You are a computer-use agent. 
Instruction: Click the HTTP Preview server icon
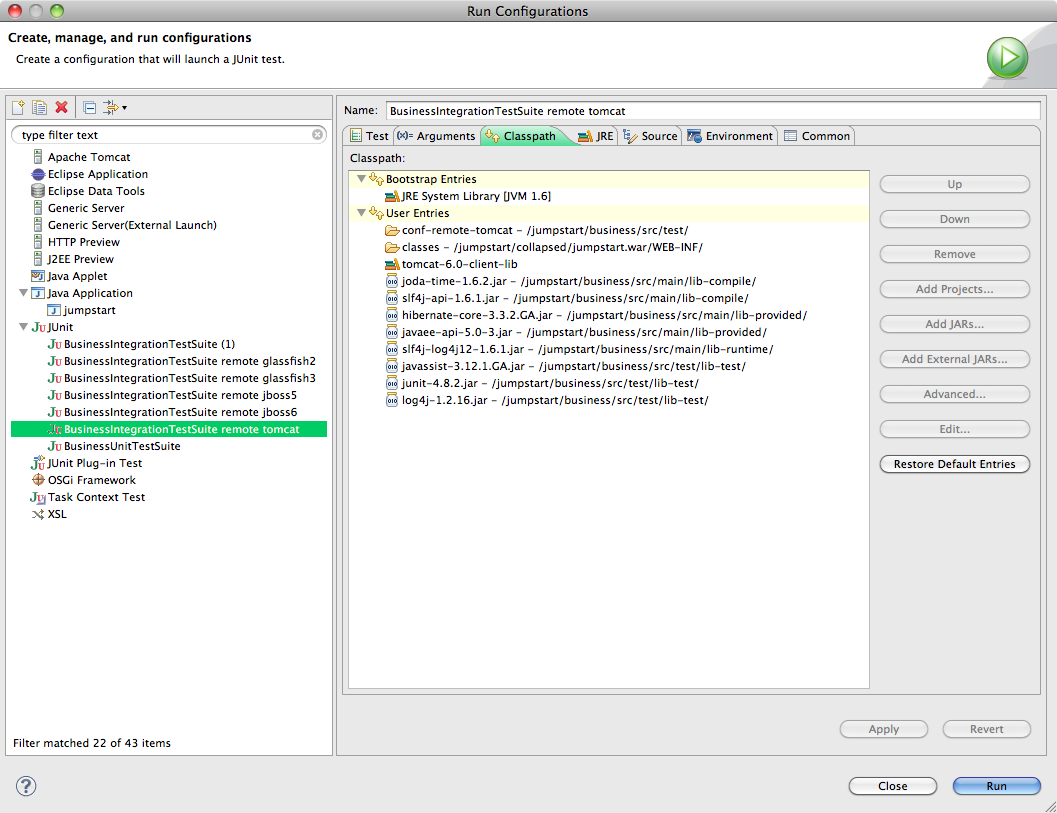pyautogui.click(x=38, y=242)
